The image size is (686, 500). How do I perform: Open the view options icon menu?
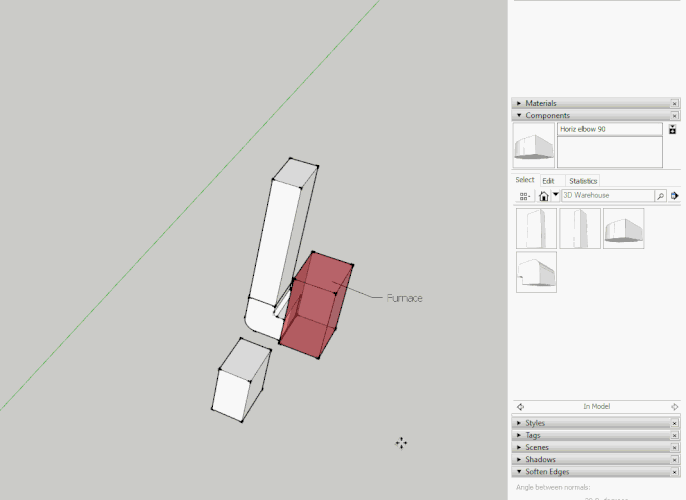[x=525, y=196]
